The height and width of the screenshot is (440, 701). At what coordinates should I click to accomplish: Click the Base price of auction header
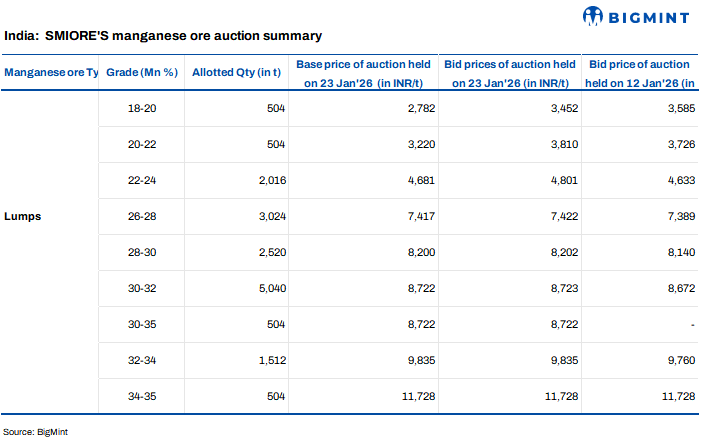(x=362, y=72)
